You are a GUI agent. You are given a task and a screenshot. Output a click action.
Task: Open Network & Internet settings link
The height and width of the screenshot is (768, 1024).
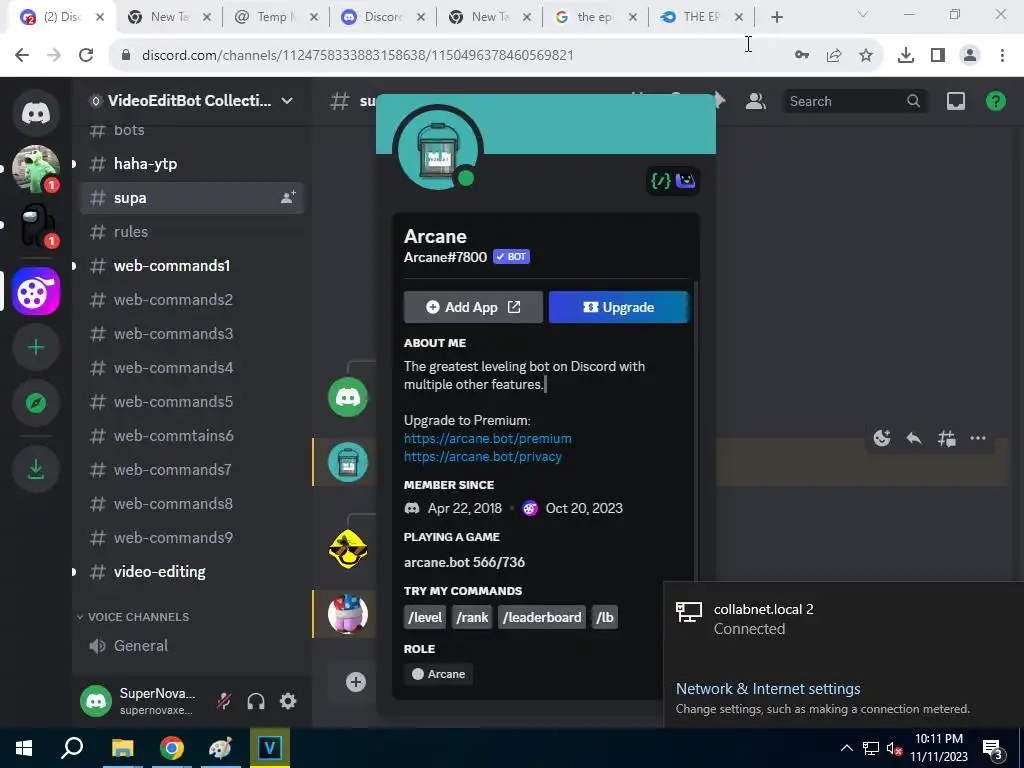[768, 688]
